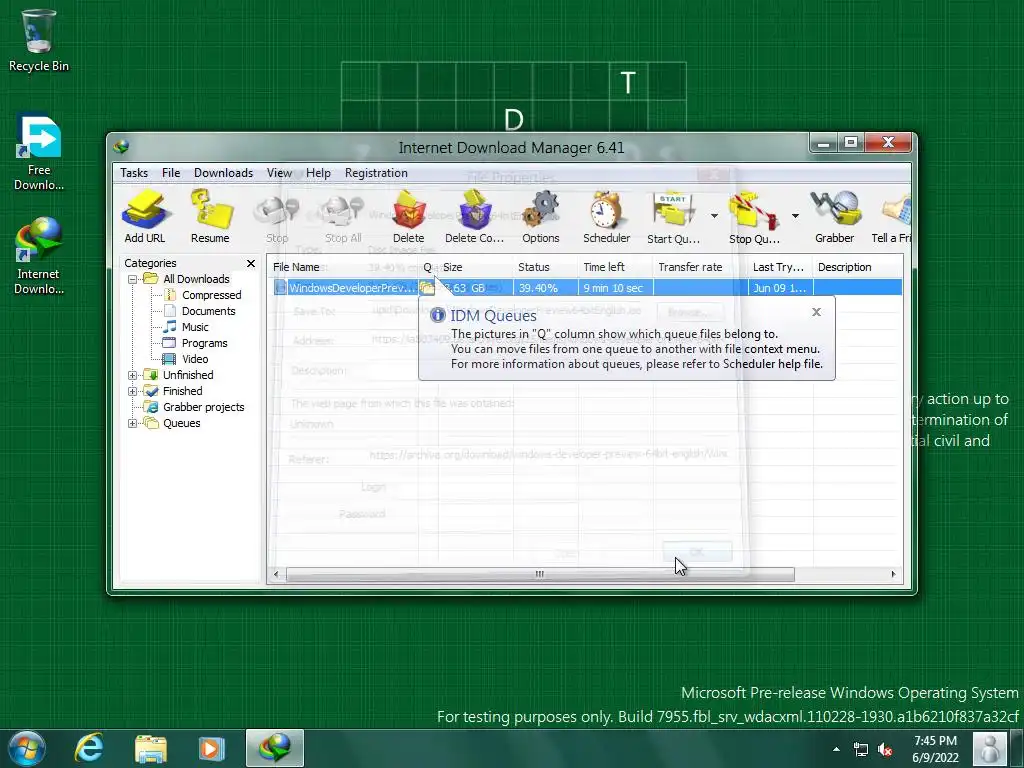Open the Windows Start orb
Image resolution: width=1024 pixels, height=768 pixels.
(27, 748)
